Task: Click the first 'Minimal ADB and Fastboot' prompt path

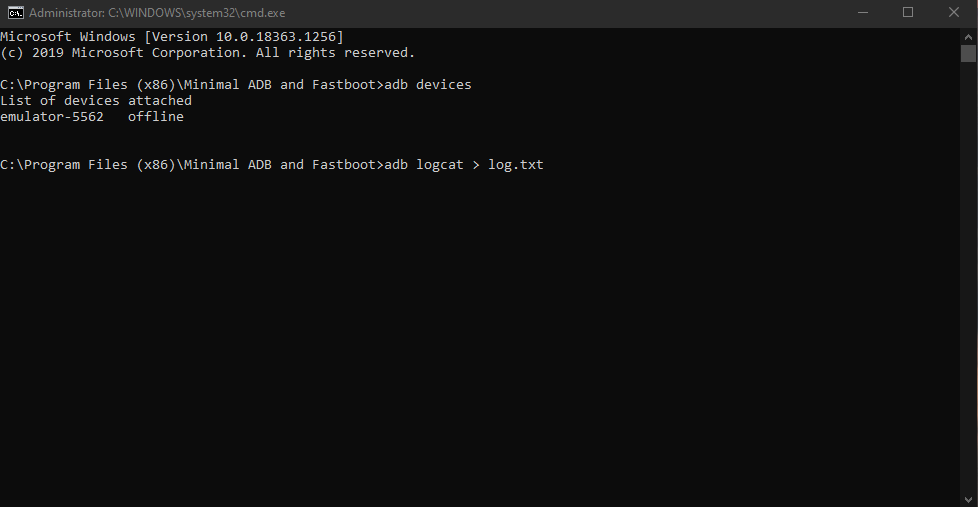Action: (x=190, y=85)
